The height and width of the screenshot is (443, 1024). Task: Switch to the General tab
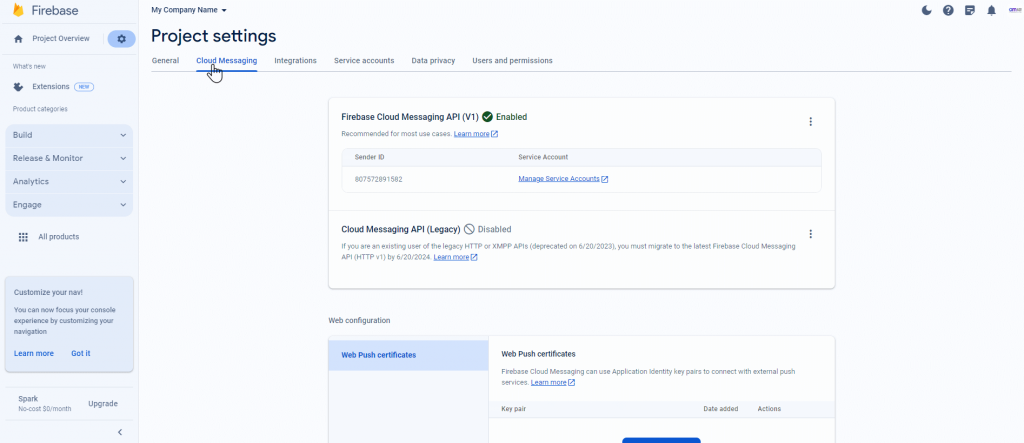pos(165,61)
